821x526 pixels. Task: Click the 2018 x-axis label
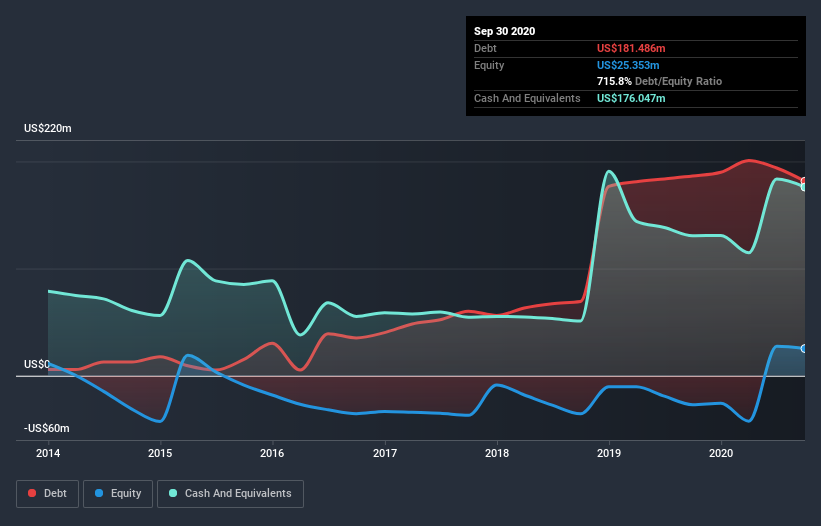coord(497,453)
